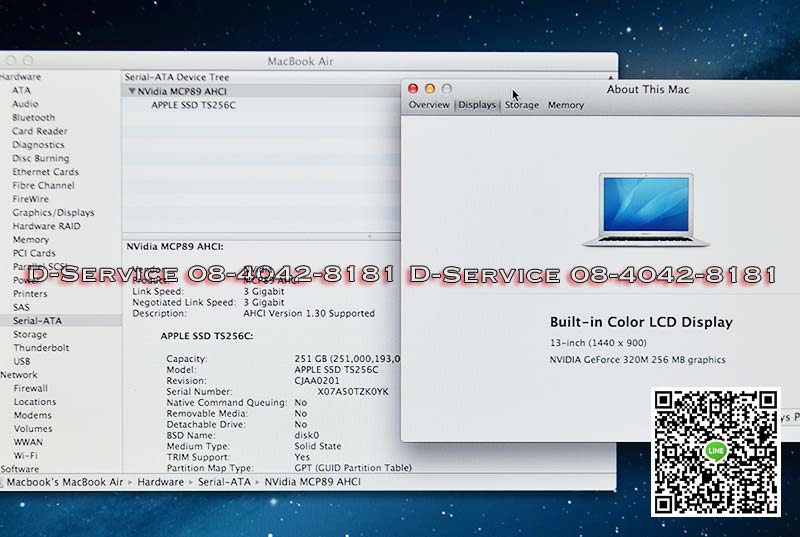Select USB in the sidebar

coord(22,361)
